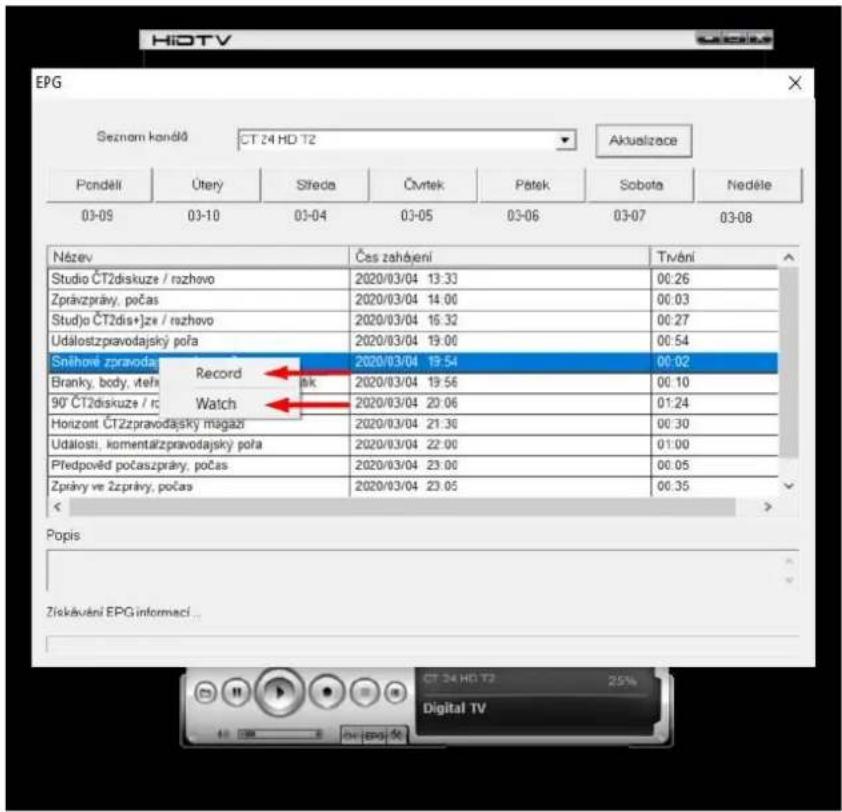The height and width of the screenshot is (812, 842).
Task: Mute audio via the speaker icon
Action: coord(224,734)
